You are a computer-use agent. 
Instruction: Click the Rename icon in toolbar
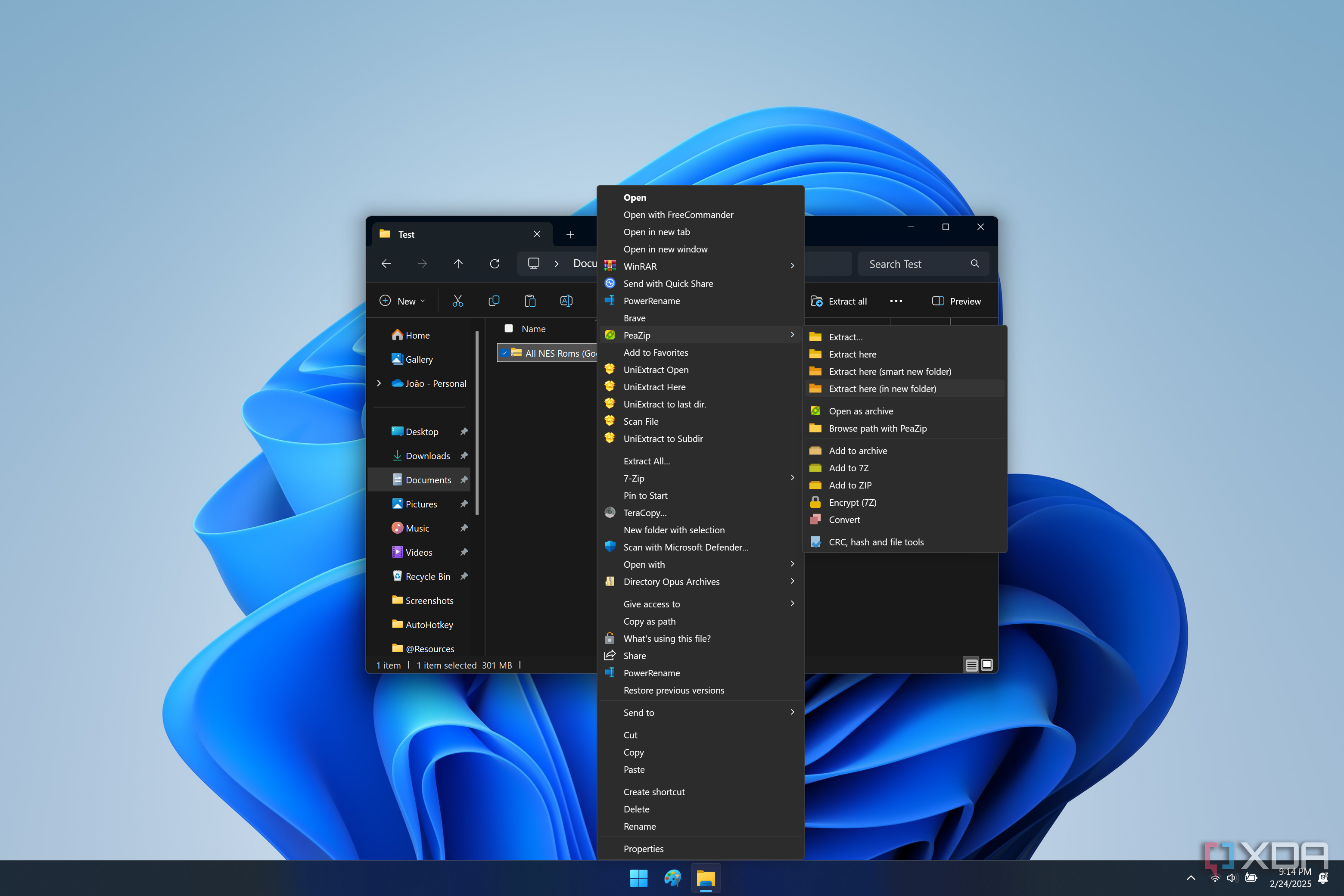(566, 301)
